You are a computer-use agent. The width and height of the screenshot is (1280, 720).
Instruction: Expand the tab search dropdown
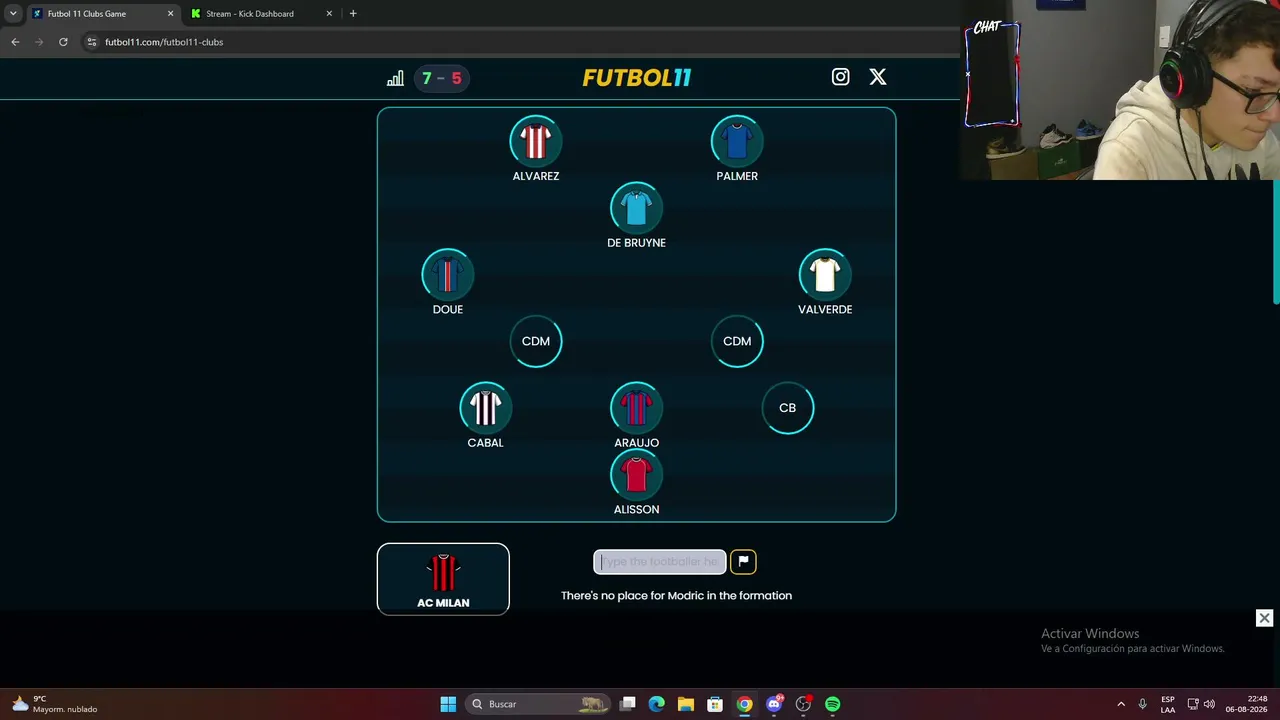click(13, 14)
